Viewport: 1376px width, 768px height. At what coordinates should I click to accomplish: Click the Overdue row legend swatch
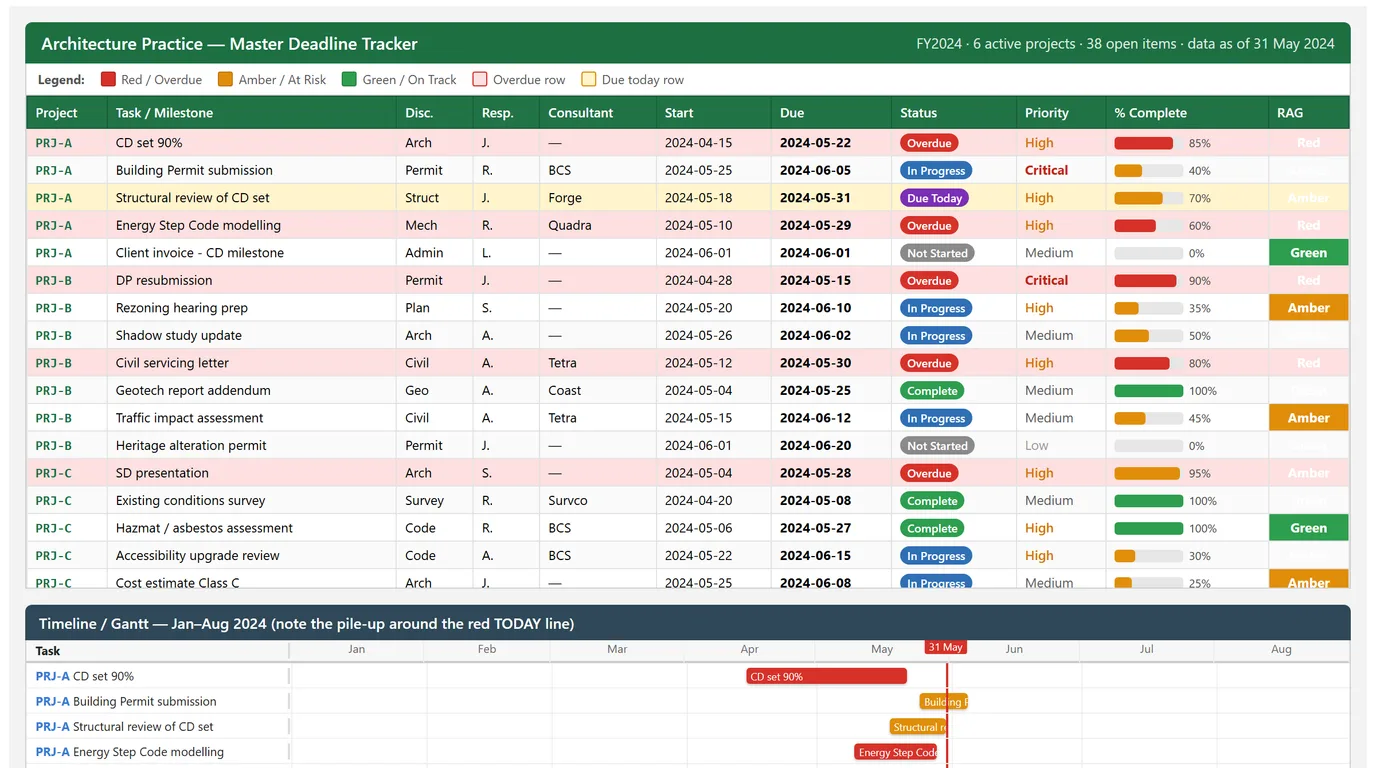point(480,80)
